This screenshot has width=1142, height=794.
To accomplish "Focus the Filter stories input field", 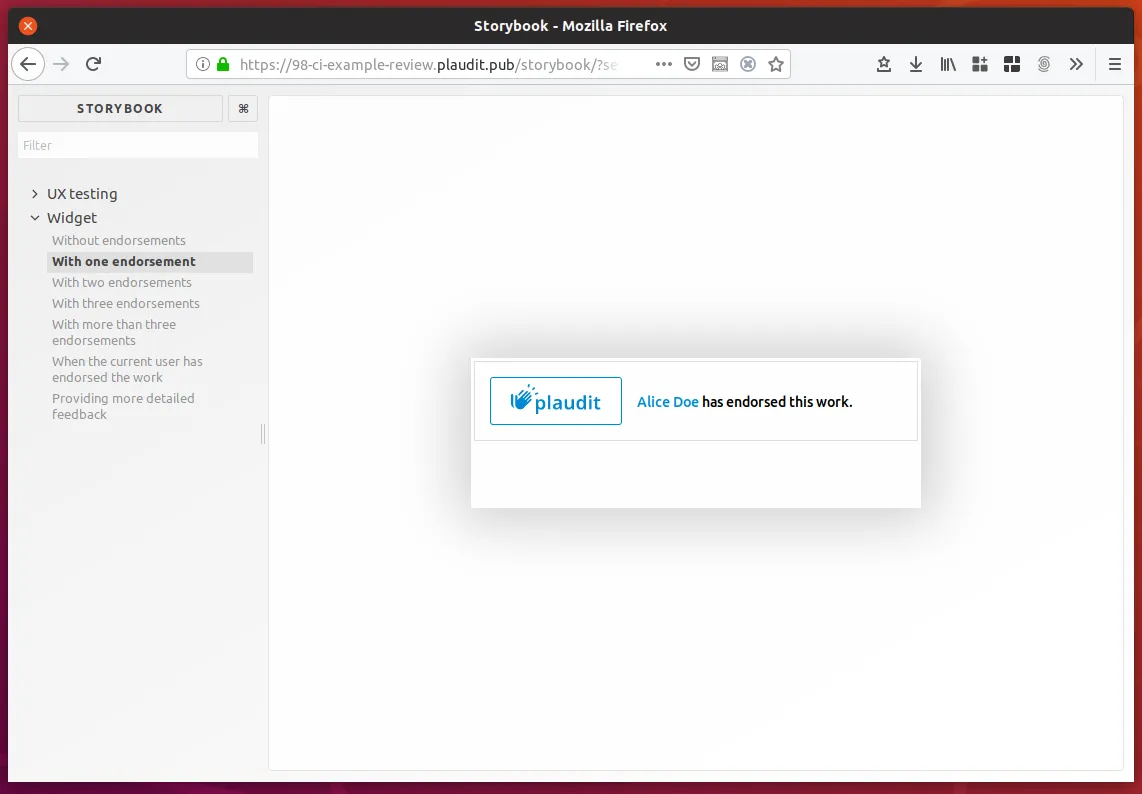I will [x=138, y=145].
